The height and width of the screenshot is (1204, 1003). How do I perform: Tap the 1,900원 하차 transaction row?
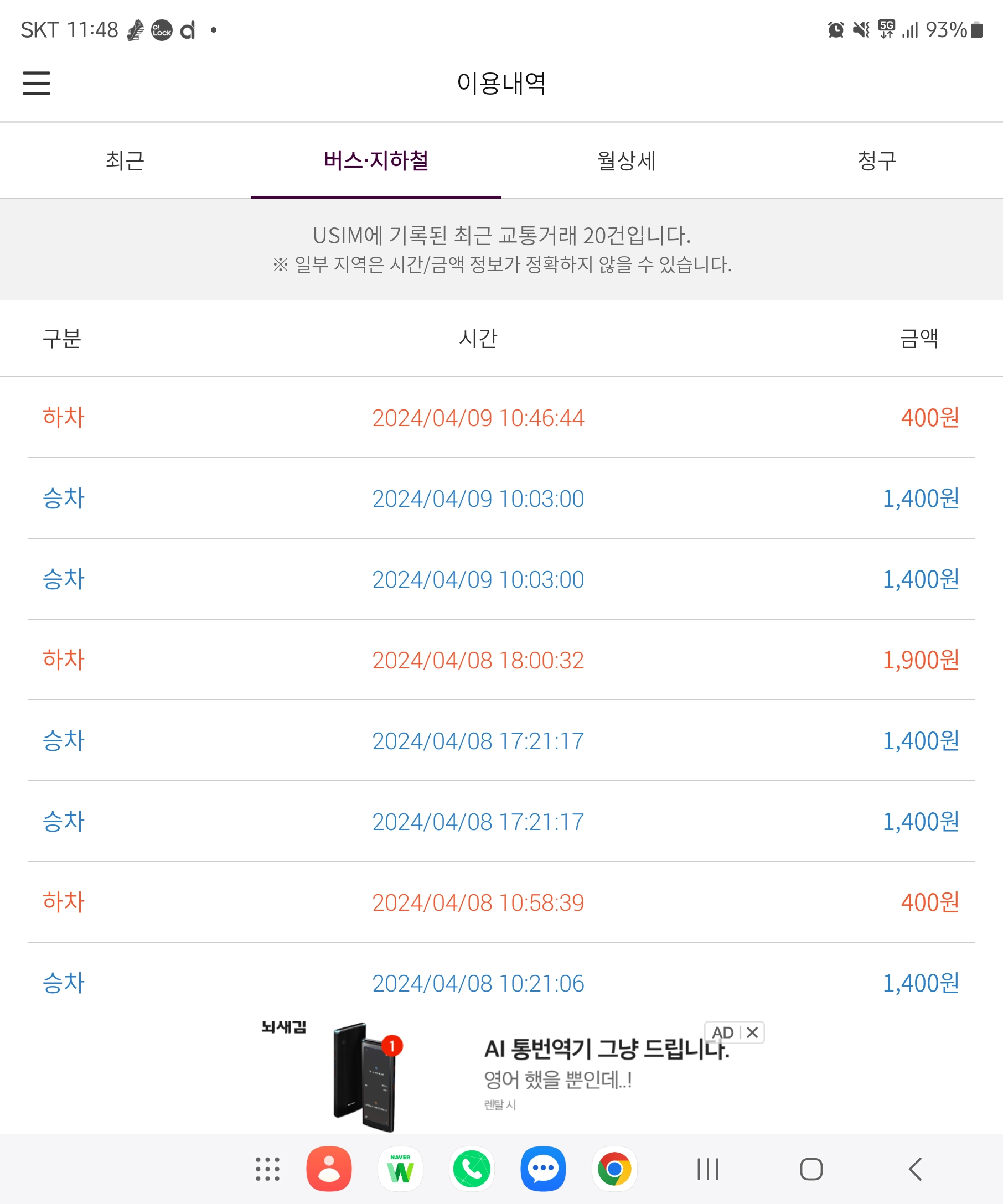click(x=501, y=660)
